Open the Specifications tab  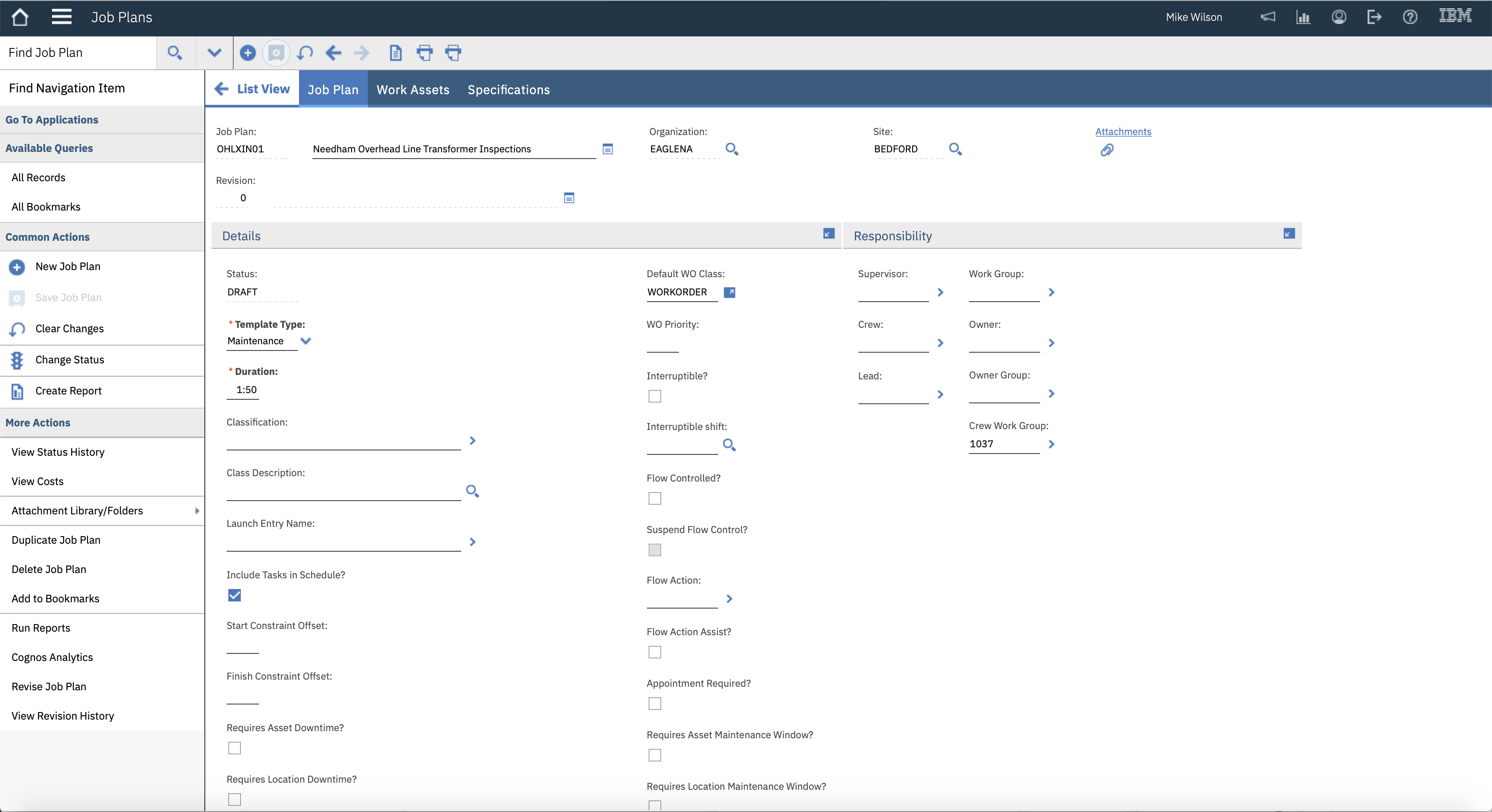click(x=508, y=89)
